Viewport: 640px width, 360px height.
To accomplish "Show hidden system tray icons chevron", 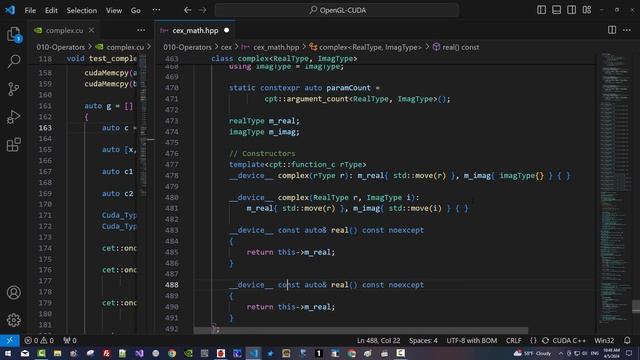I will pyautogui.click(x=560, y=353).
